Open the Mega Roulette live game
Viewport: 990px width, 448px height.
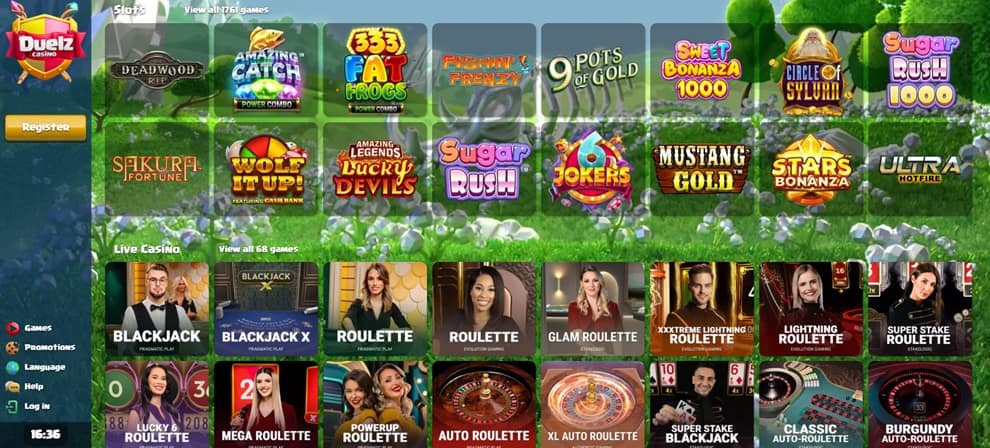pyautogui.click(x=266, y=404)
